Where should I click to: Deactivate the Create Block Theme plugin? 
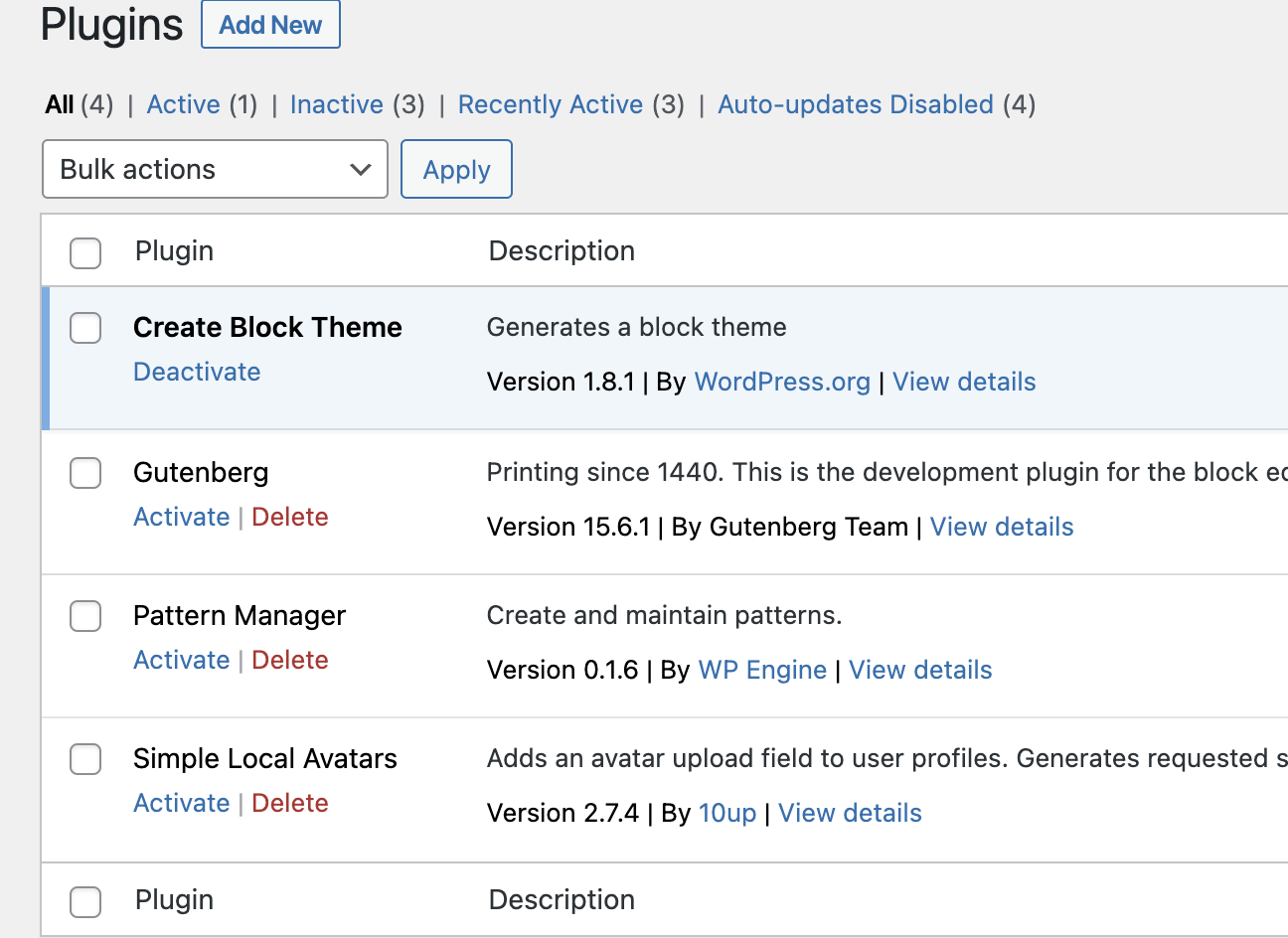(197, 372)
